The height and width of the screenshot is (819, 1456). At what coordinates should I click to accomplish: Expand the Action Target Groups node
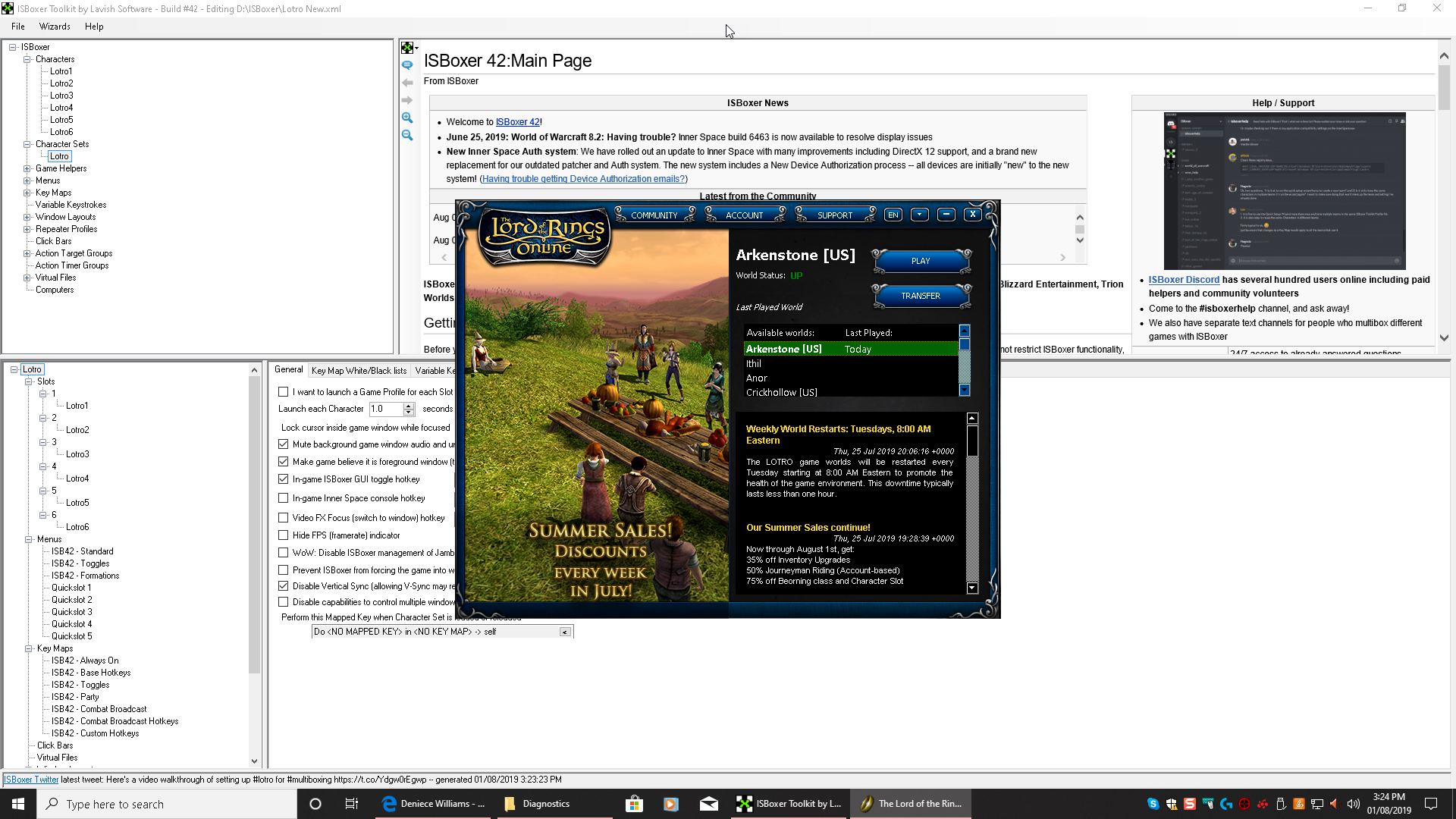click(27, 253)
